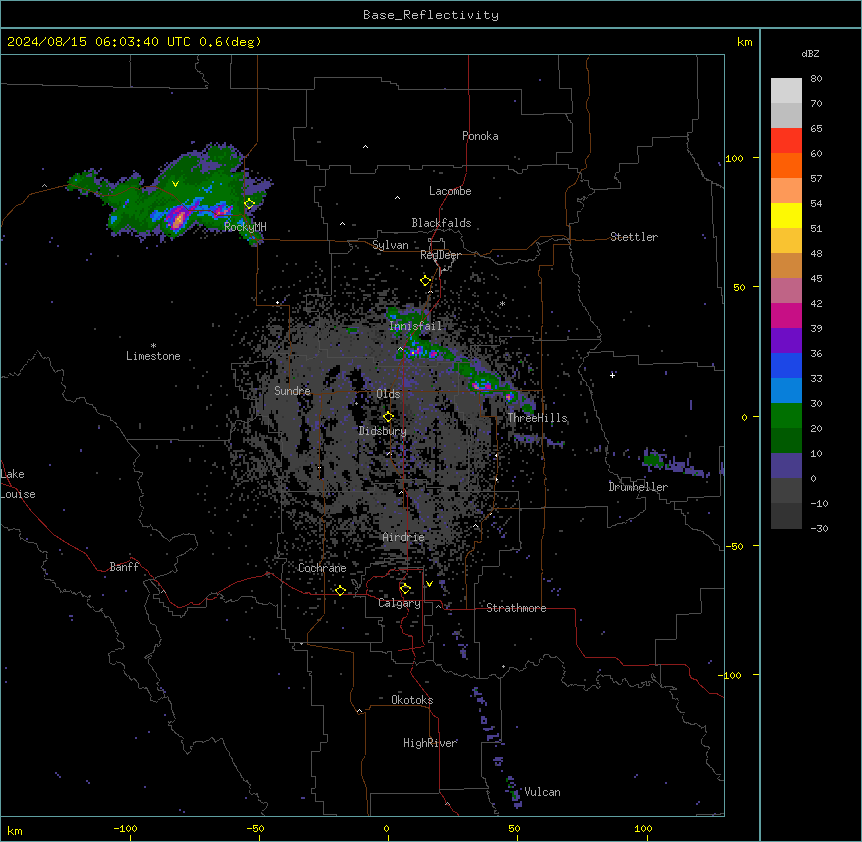Viewport: 862px width, 842px height.
Task: Click the Banff label
Action: click(x=124, y=567)
